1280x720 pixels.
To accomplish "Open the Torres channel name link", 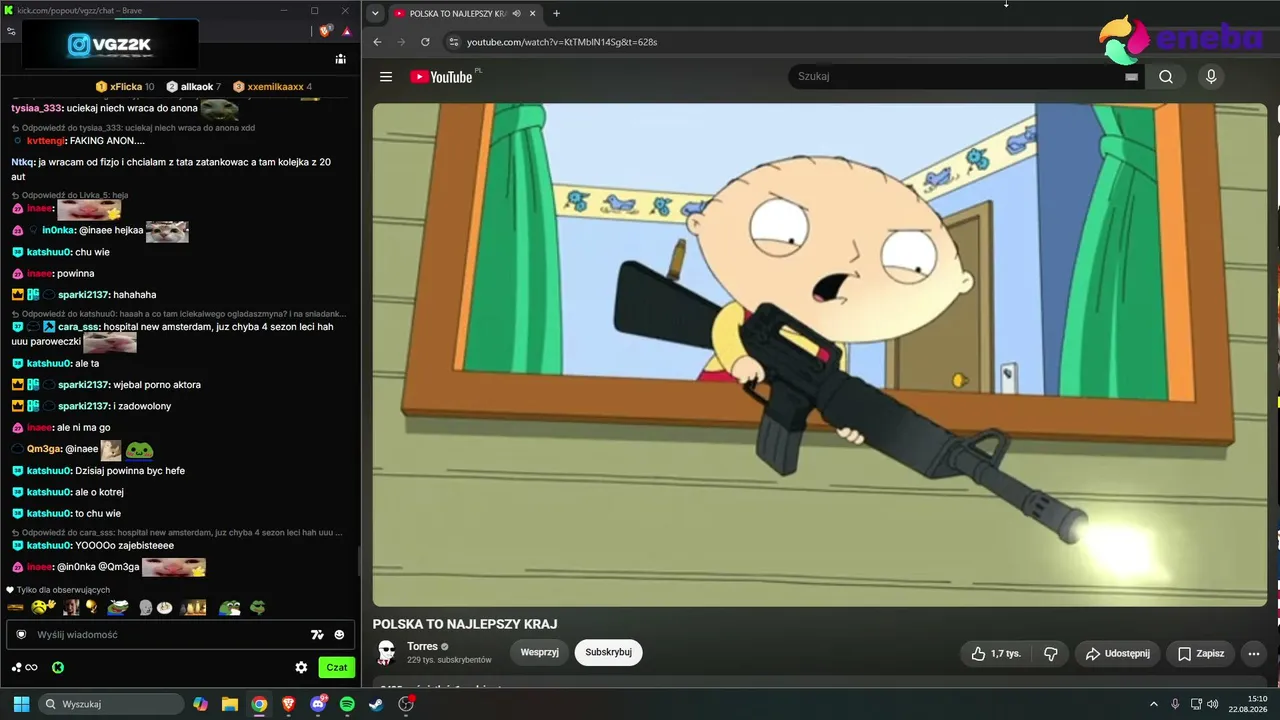I will coord(422,647).
